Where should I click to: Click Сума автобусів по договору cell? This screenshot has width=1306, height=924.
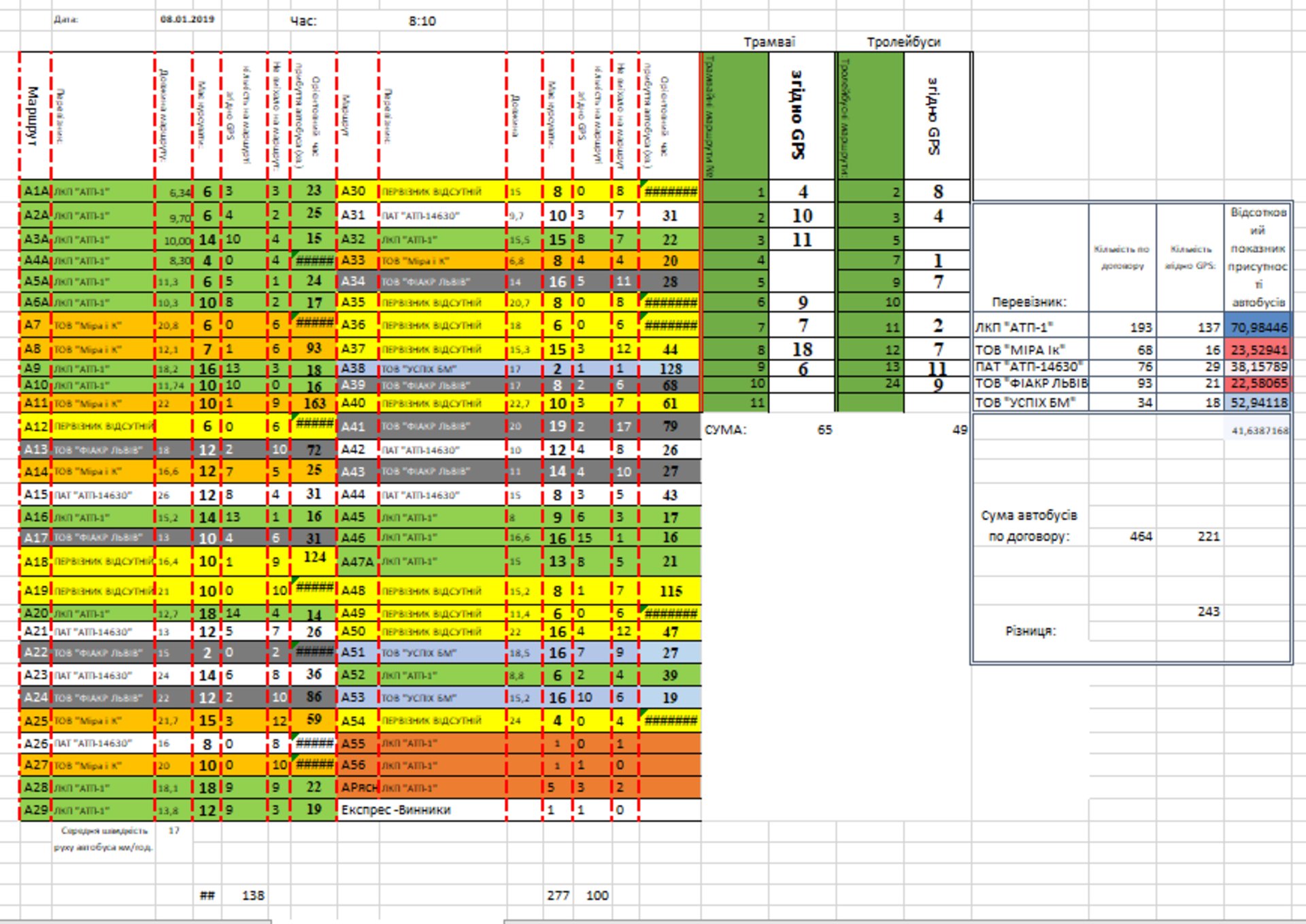tap(1030, 526)
